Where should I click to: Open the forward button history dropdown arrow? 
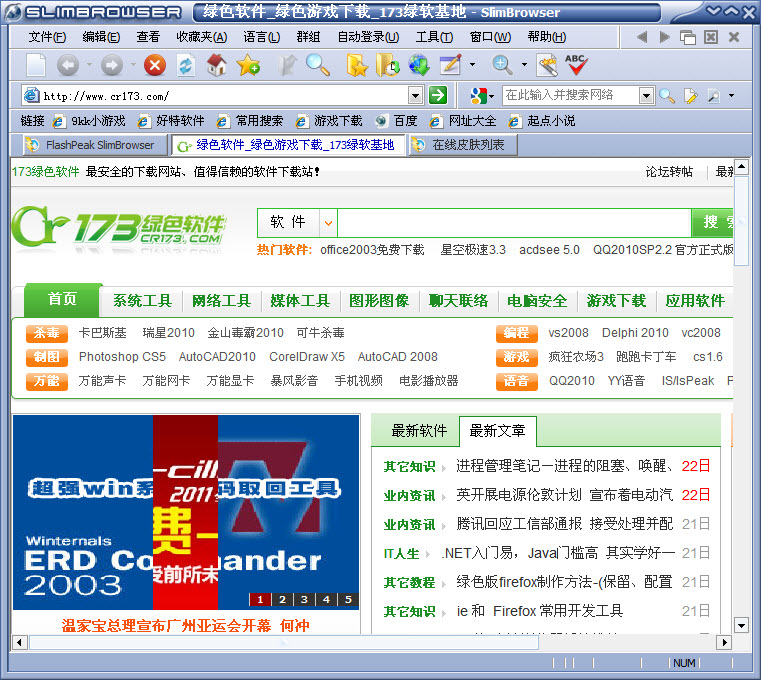pos(133,64)
